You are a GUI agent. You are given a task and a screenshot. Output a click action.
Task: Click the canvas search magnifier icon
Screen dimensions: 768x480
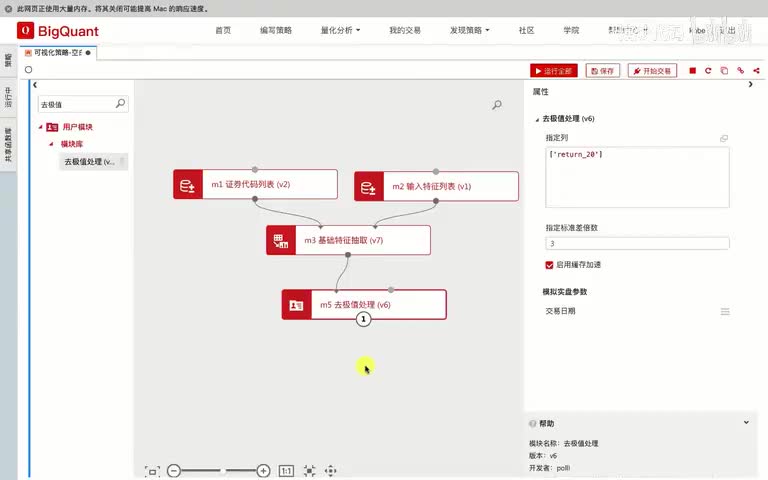click(x=497, y=104)
